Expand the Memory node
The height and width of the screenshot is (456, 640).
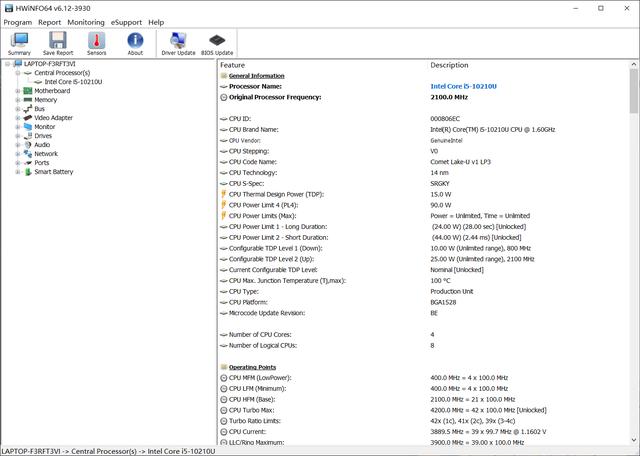18,100
